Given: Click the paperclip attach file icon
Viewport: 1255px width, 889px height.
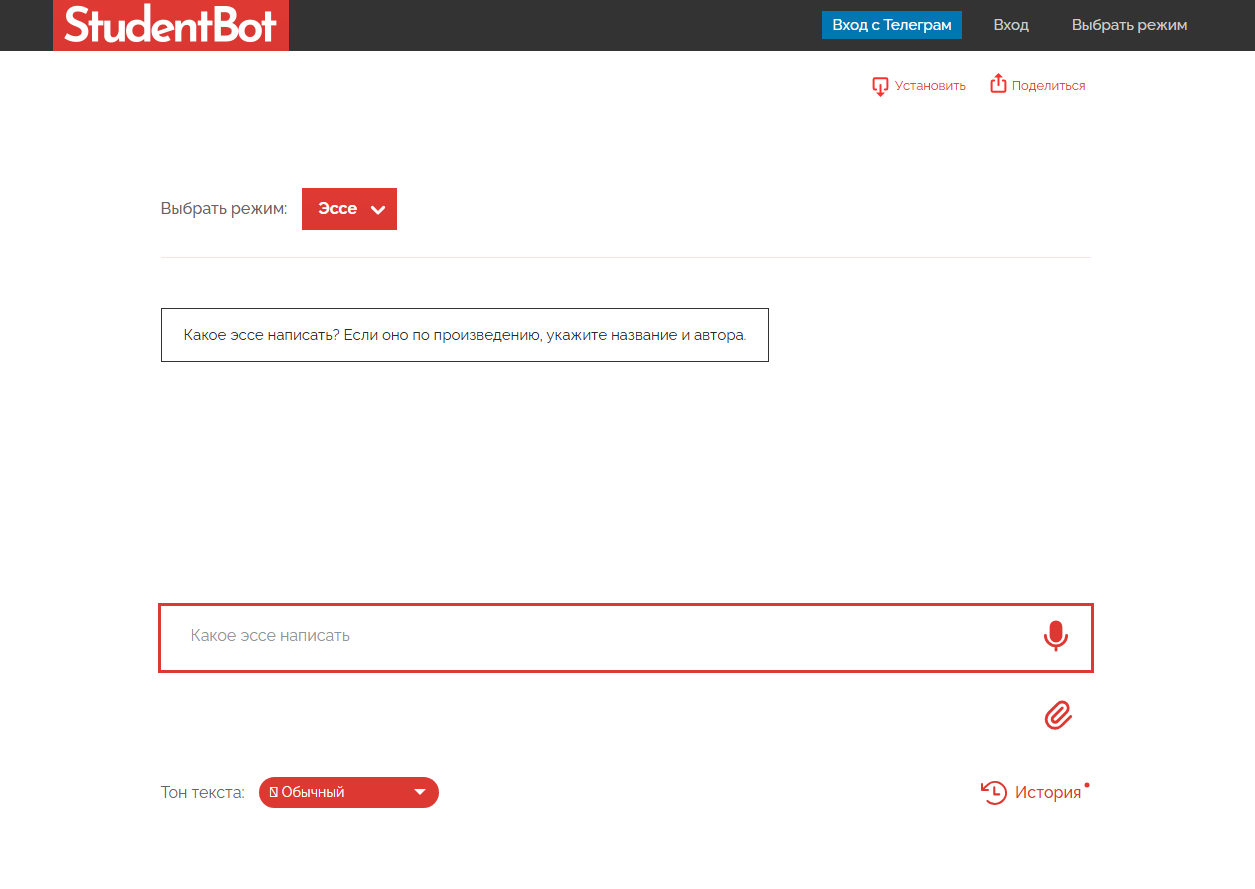Looking at the screenshot, I should 1058,715.
